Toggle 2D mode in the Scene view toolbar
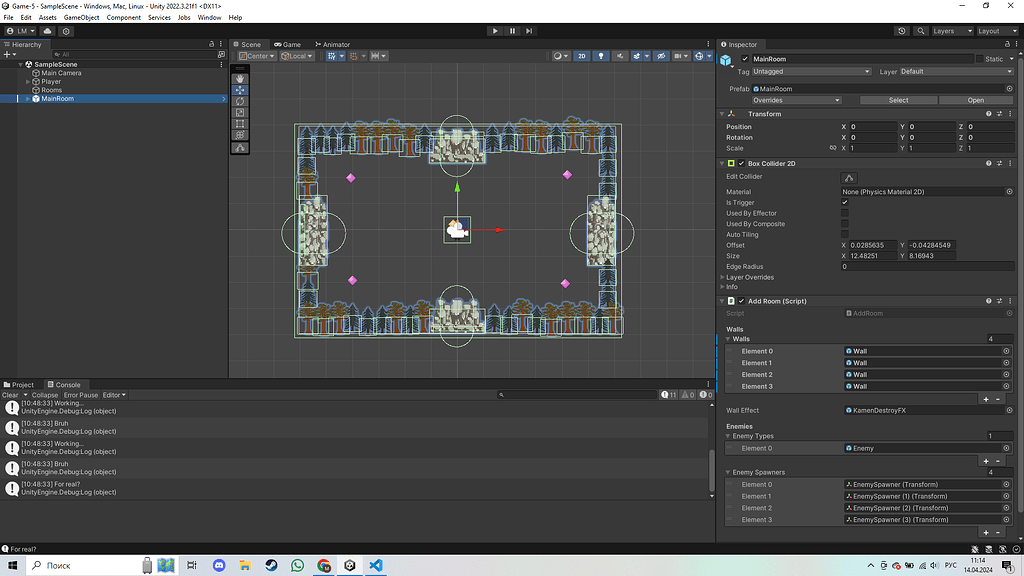The image size is (1024, 576). [x=582, y=57]
